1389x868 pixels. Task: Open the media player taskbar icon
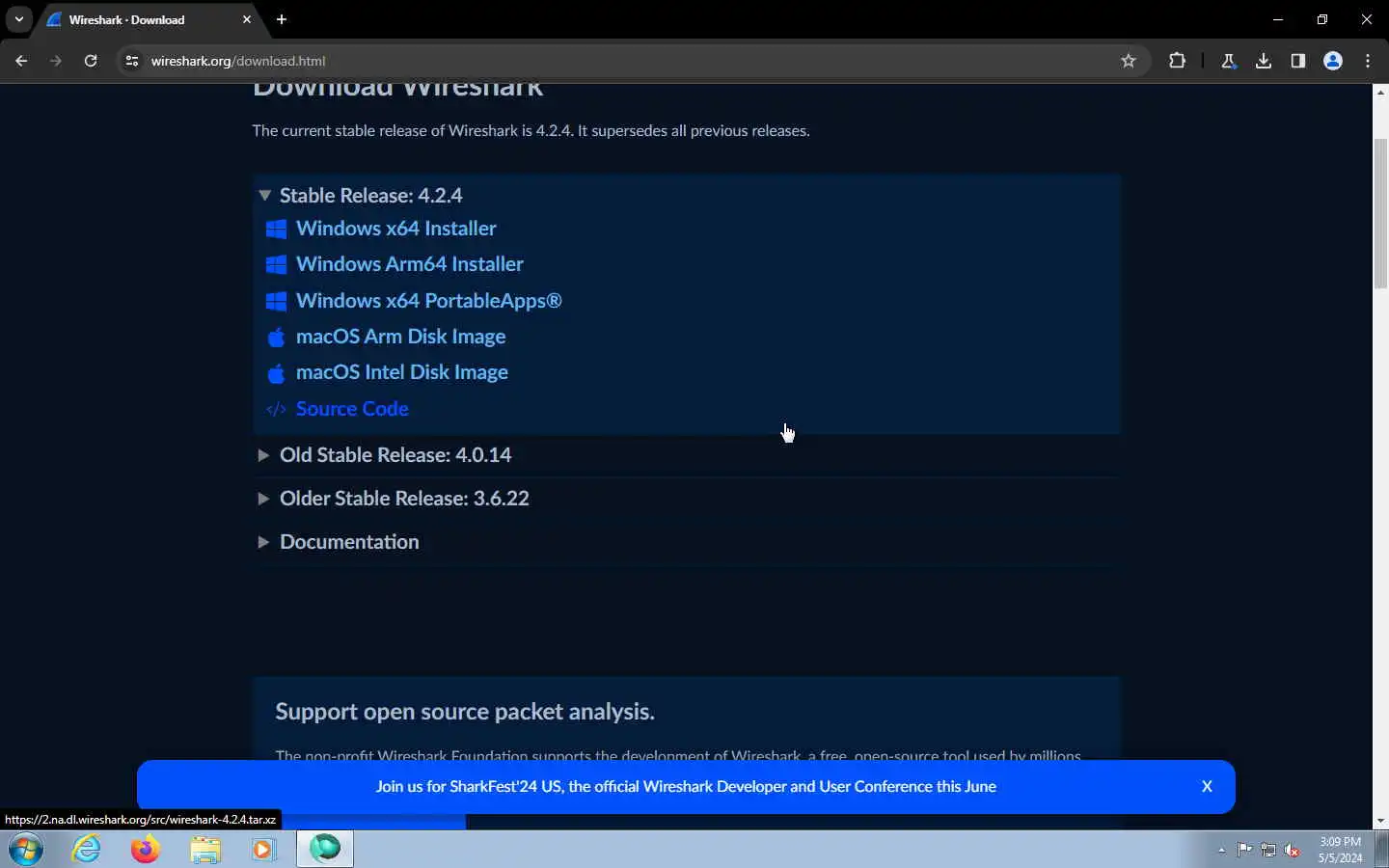click(x=263, y=849)
